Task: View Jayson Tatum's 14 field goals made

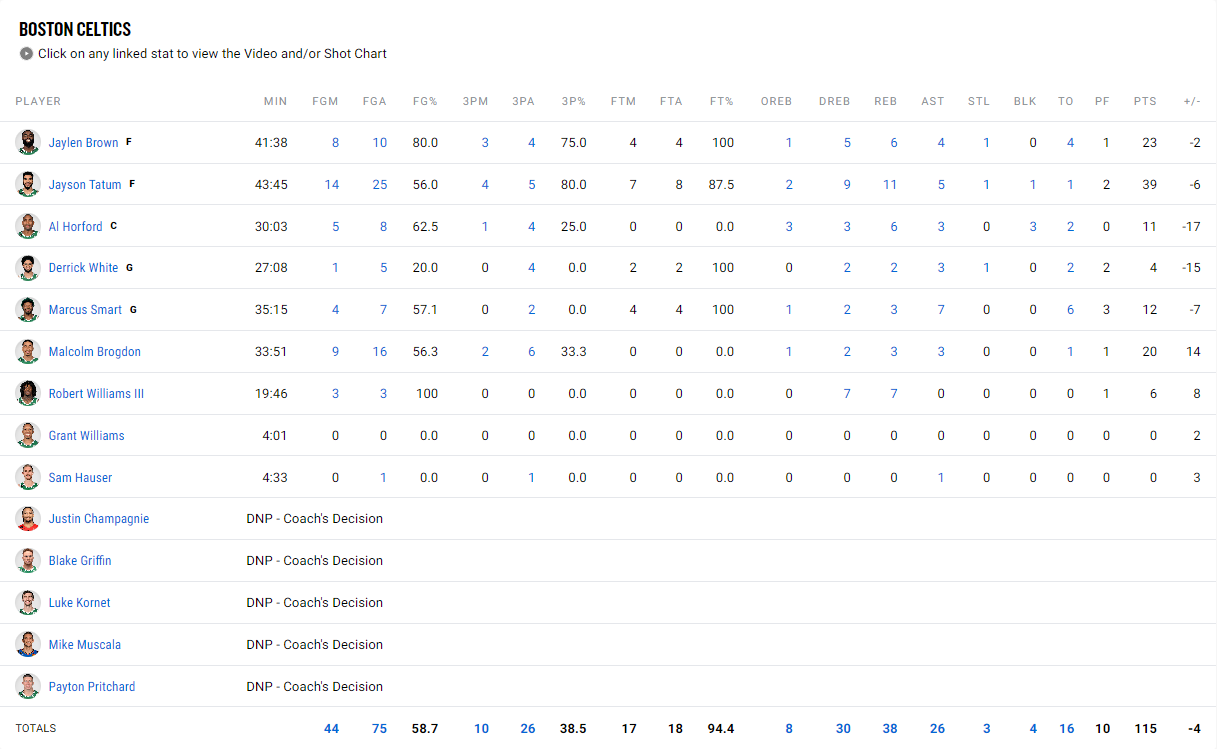Action: [332, 185]
